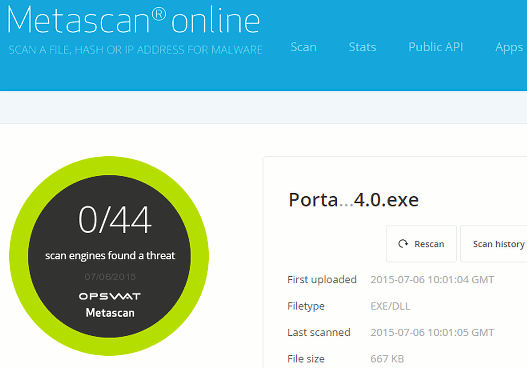Select the Porta...4.0.exe file name
Screen dimensions: 527x368
tap(354, 200)
